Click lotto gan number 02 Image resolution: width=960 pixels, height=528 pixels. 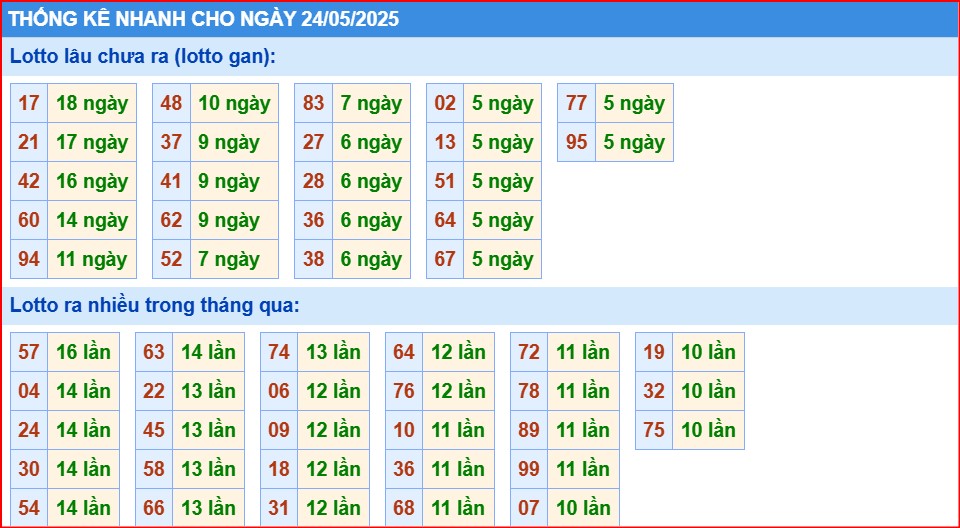click(x=445, y=103)
